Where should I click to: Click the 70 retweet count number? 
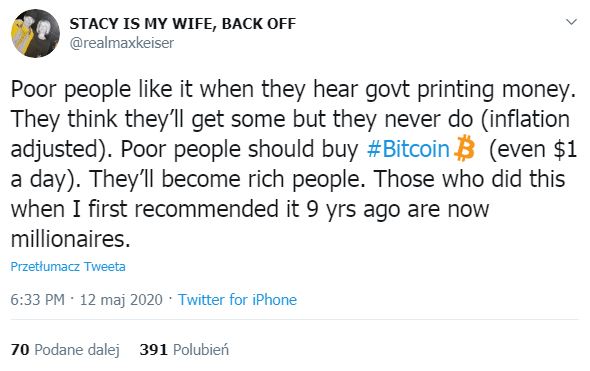coord(20,350)
